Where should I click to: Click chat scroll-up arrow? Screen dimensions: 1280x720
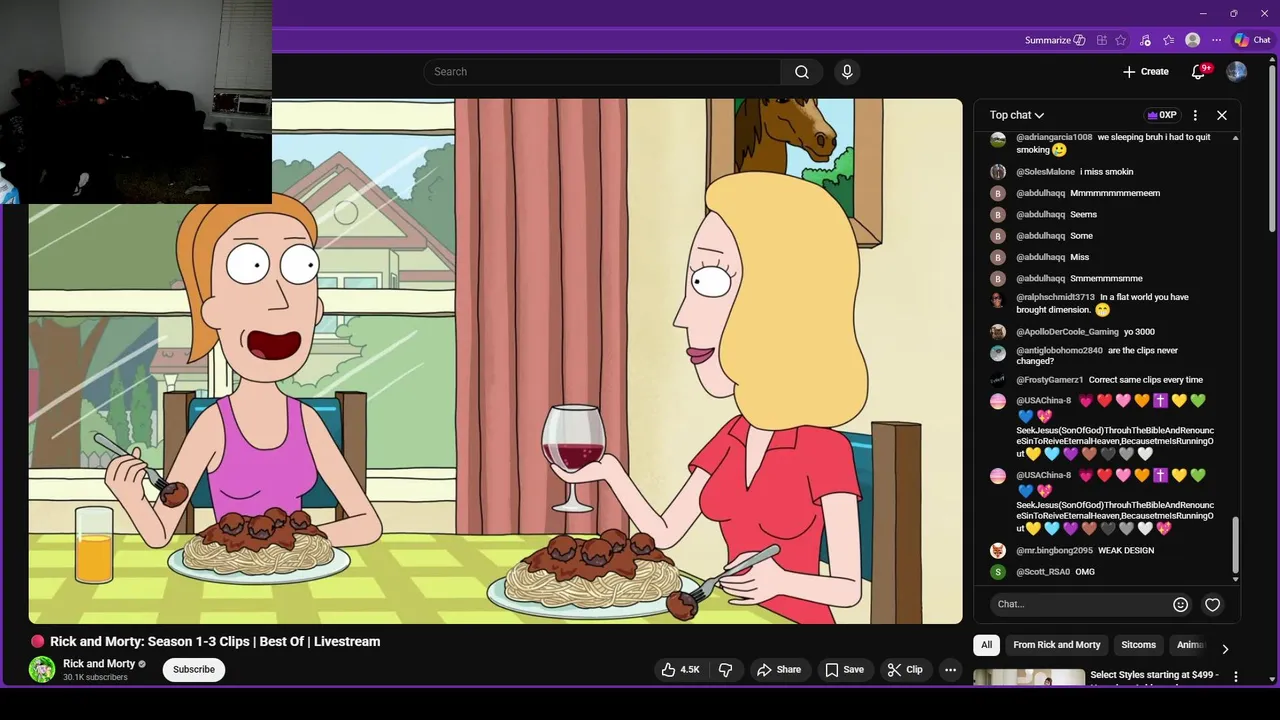[1236, 137]
